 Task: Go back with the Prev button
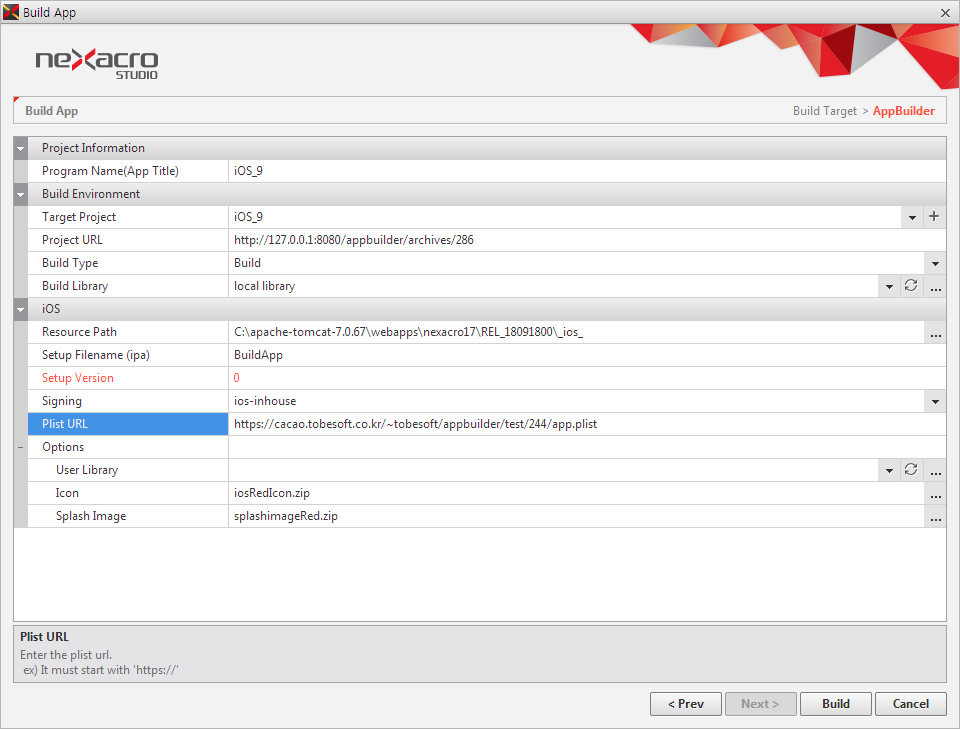[x=685, y=704]
